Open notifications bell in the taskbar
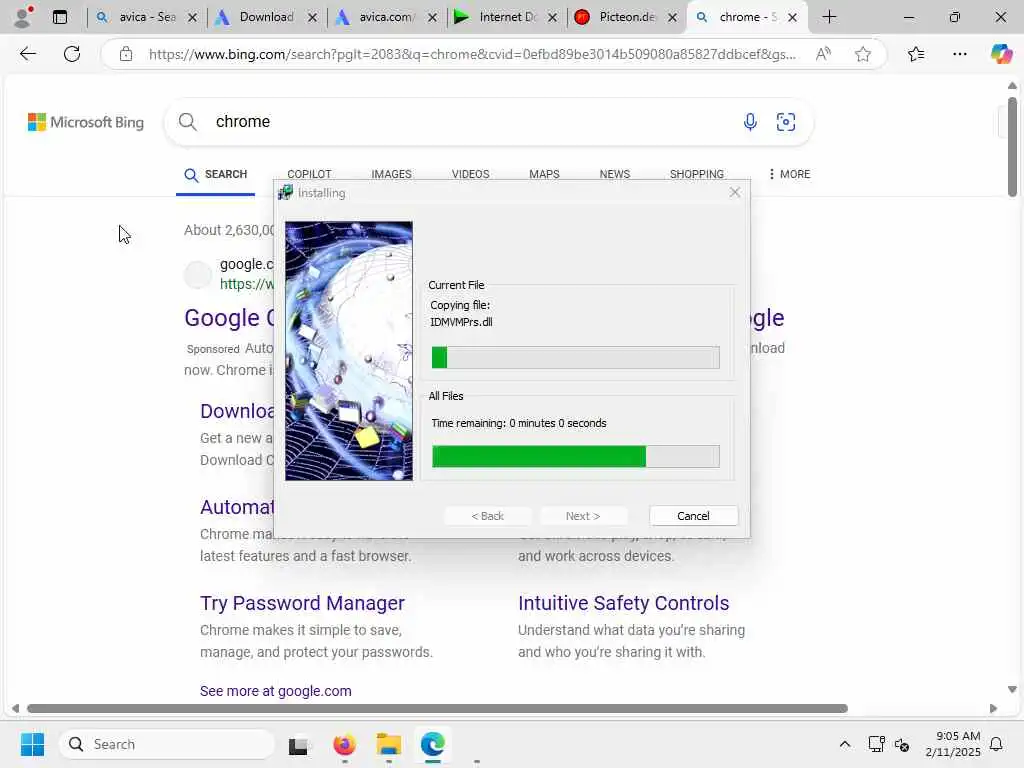 point(996,744)
